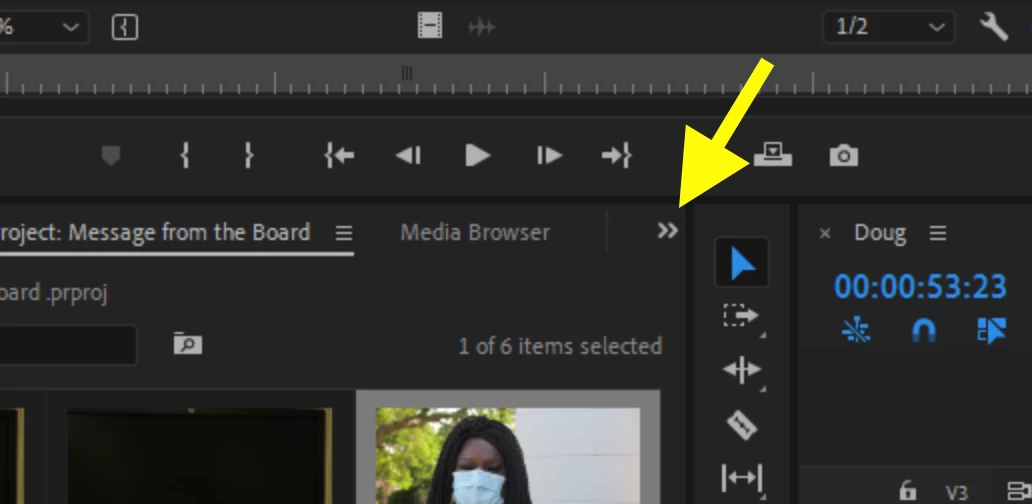Show hidden panel tabs with double chevron
The image size is (1032, 504).
pos(667,230)
